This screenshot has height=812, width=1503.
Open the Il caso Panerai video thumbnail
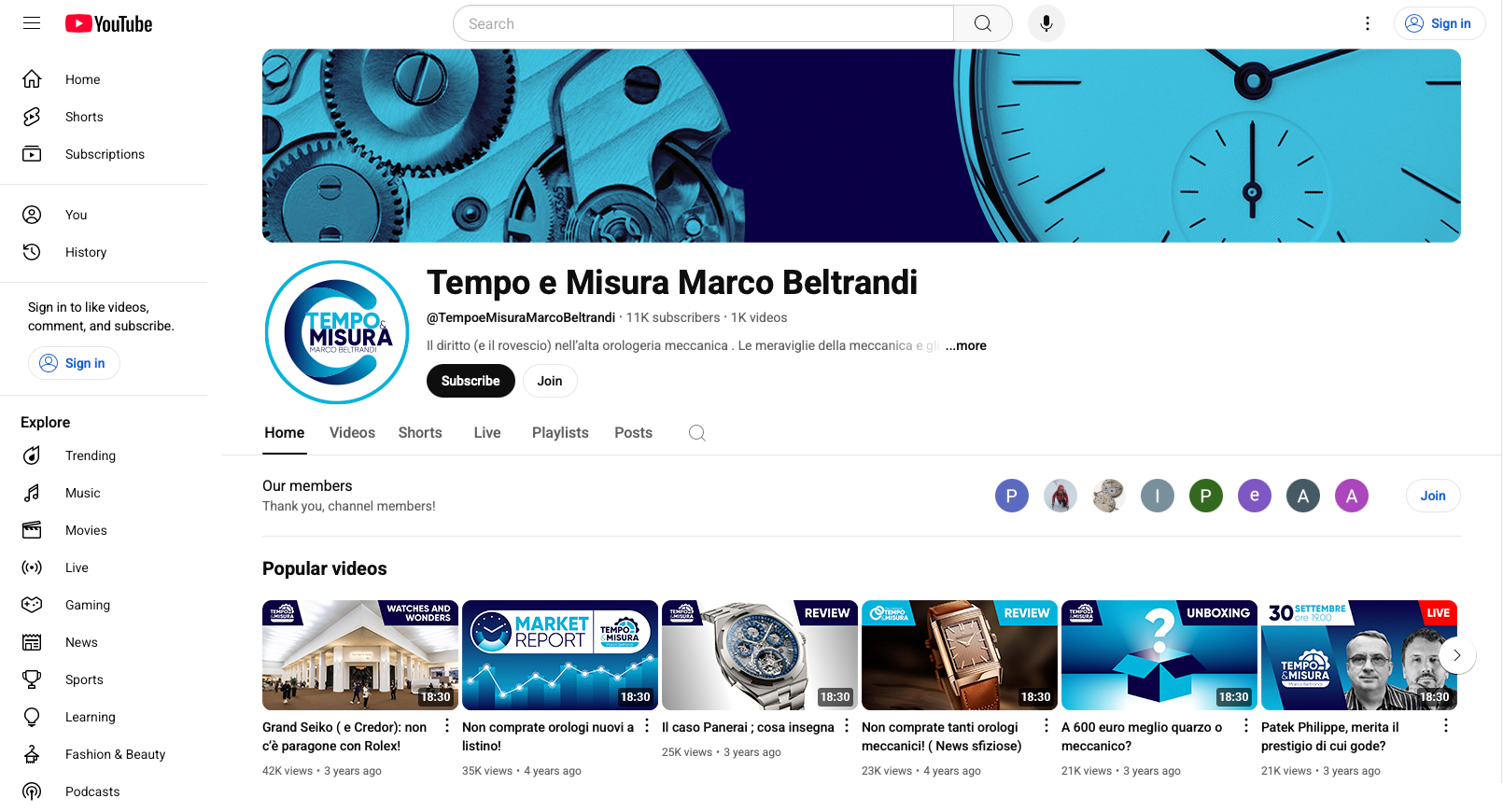(x=759, y=655)
